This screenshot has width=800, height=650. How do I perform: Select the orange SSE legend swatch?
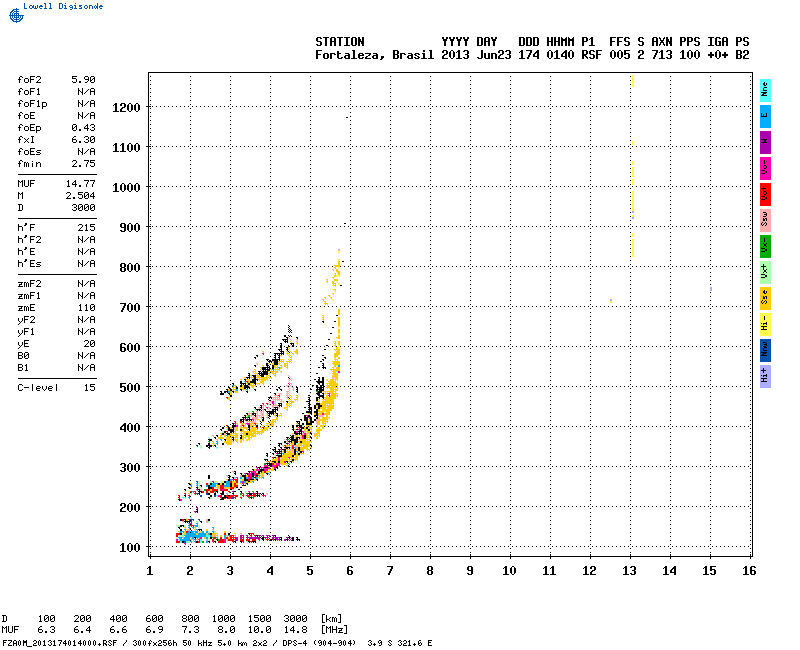[x=765, y=298]
